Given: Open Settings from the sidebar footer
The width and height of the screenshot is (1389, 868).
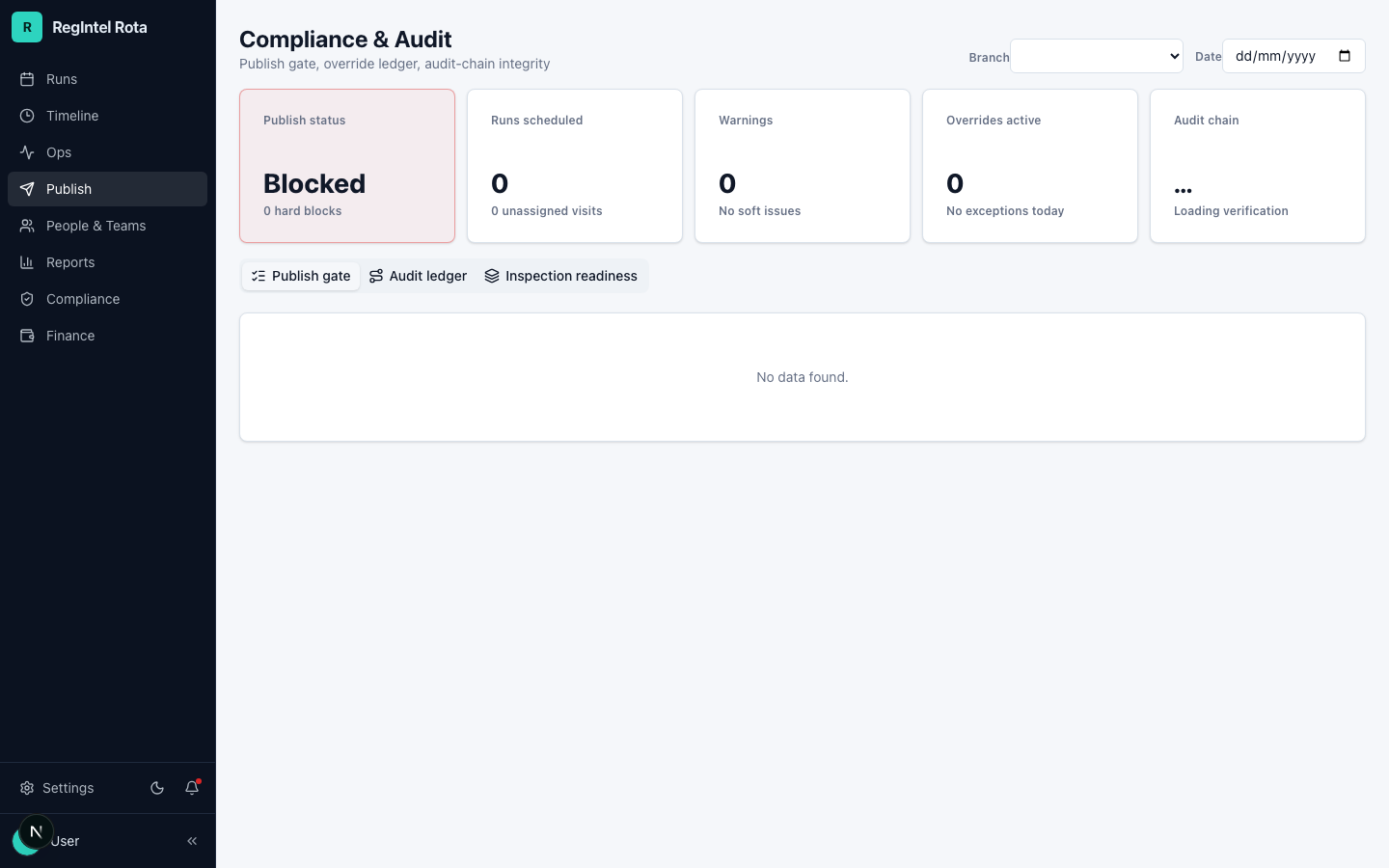Looking at the screenshot, I should click(57, 788).
